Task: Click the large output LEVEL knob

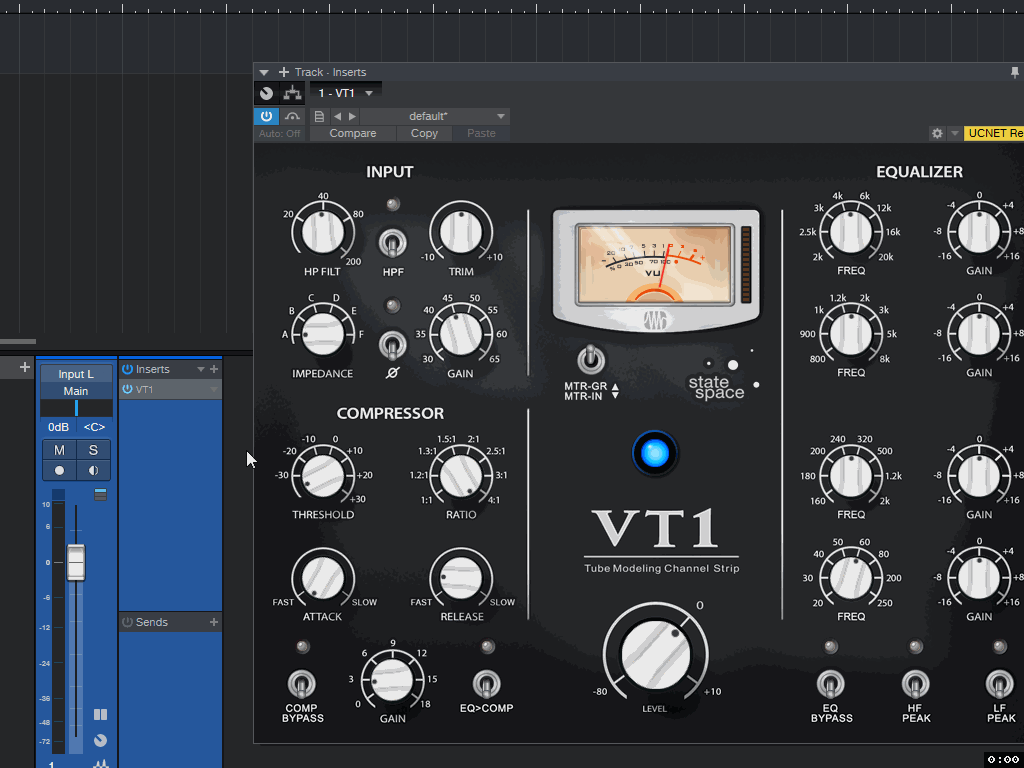Action: coord(655,655)
